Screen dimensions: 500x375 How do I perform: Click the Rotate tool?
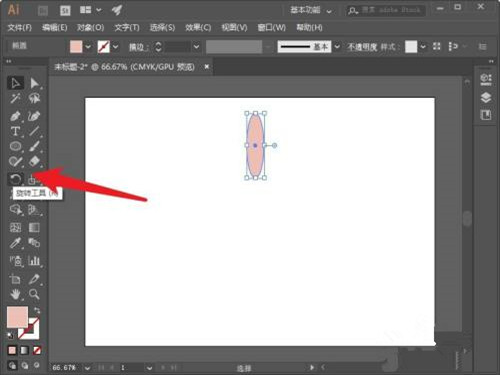(x=15, y=179)
